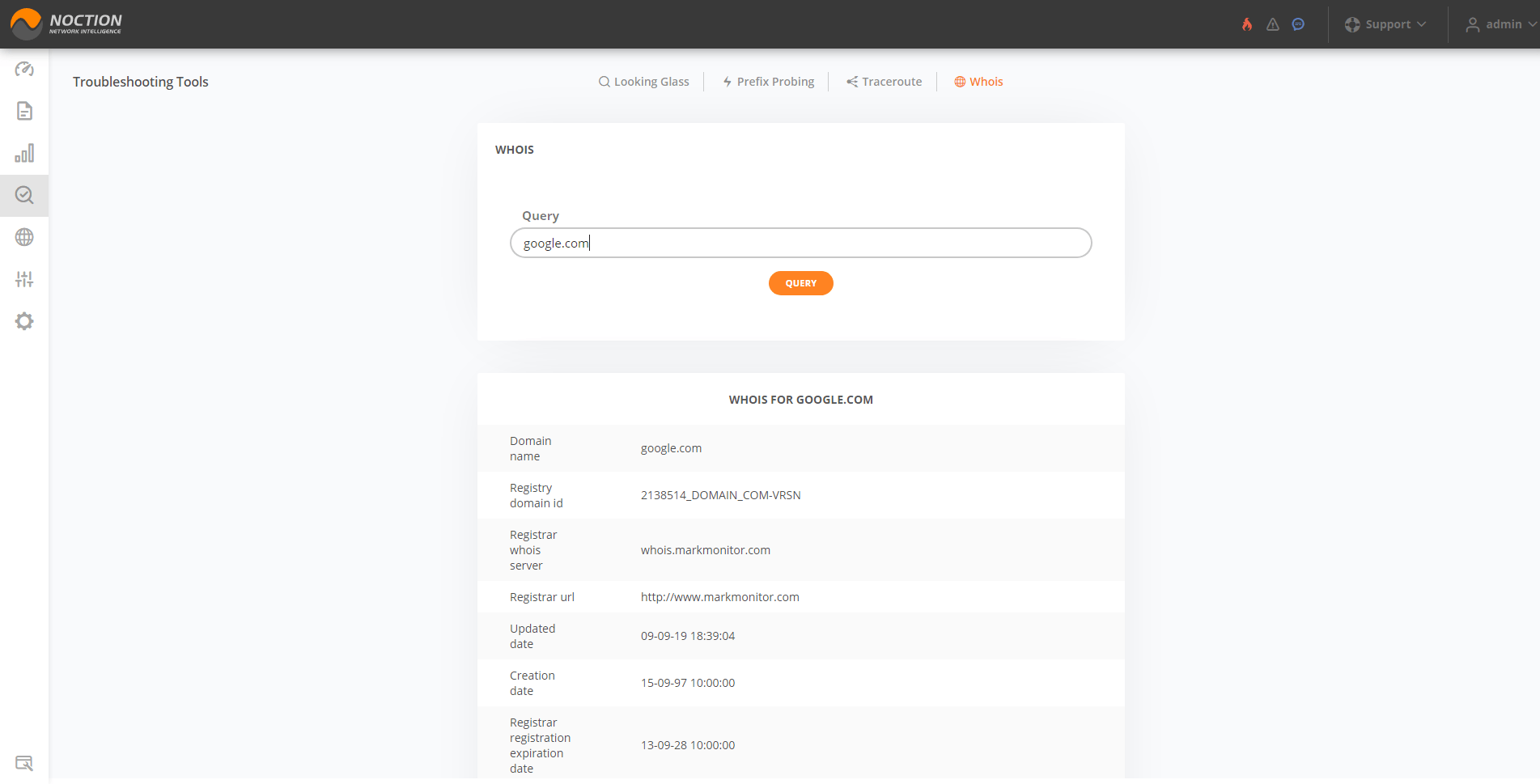Click the bottom sidebar search panel icon
Screen dimensions: 1540x784
[x=24, y=763]
